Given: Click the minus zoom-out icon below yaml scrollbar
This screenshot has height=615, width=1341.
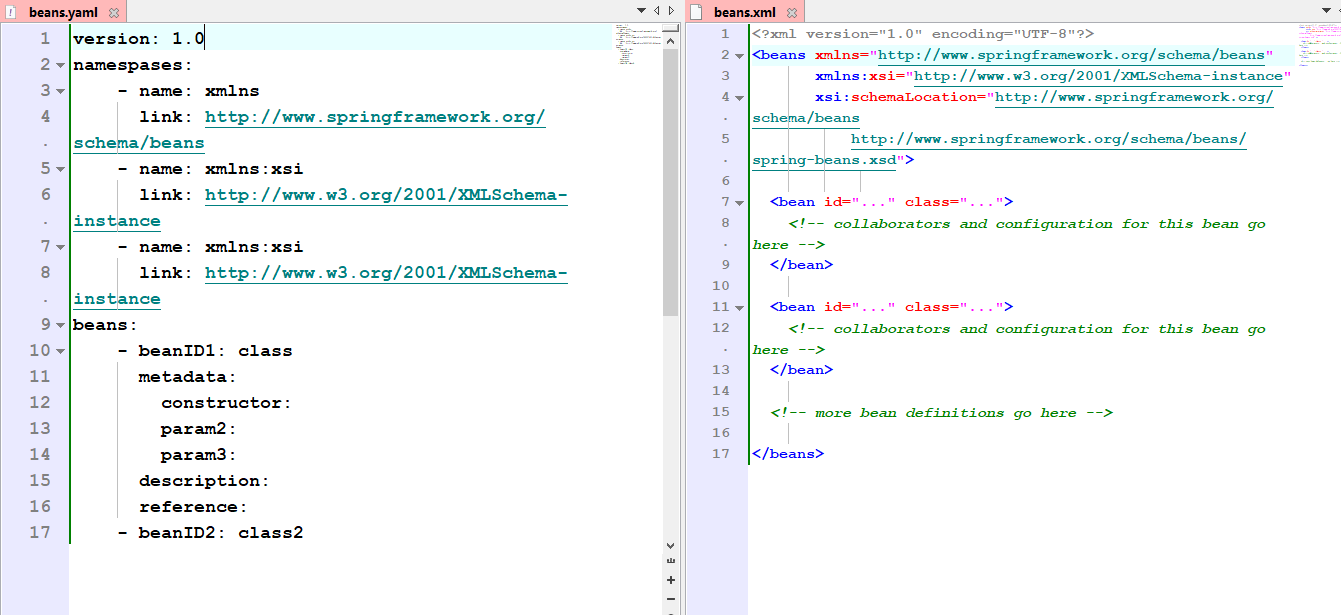Looking at the screenshot, I should 671,598.
